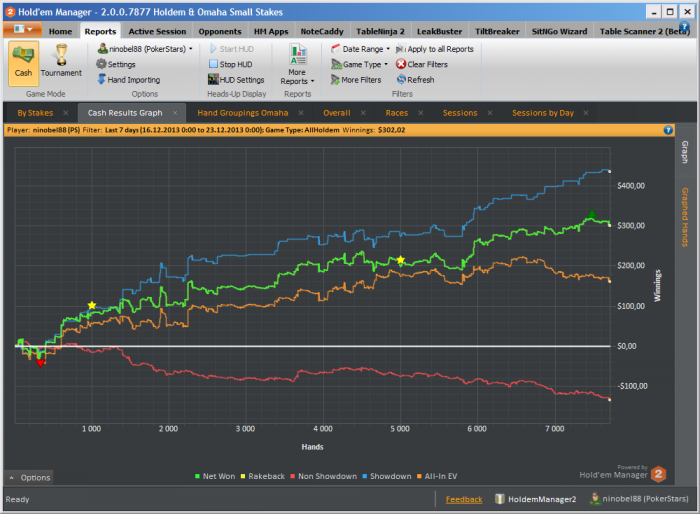700x514 pixels.
Task: Toggle the Showdown legend series
Action: tap(387, 476)
